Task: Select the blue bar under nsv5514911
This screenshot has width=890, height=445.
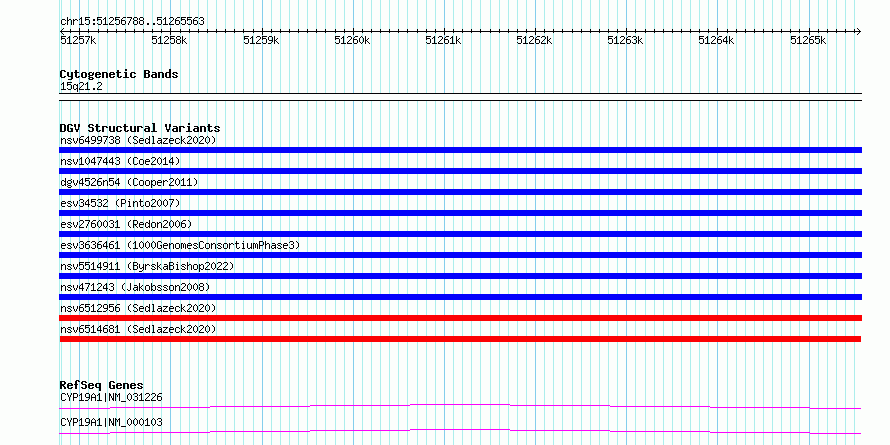Action: [460, 276]
